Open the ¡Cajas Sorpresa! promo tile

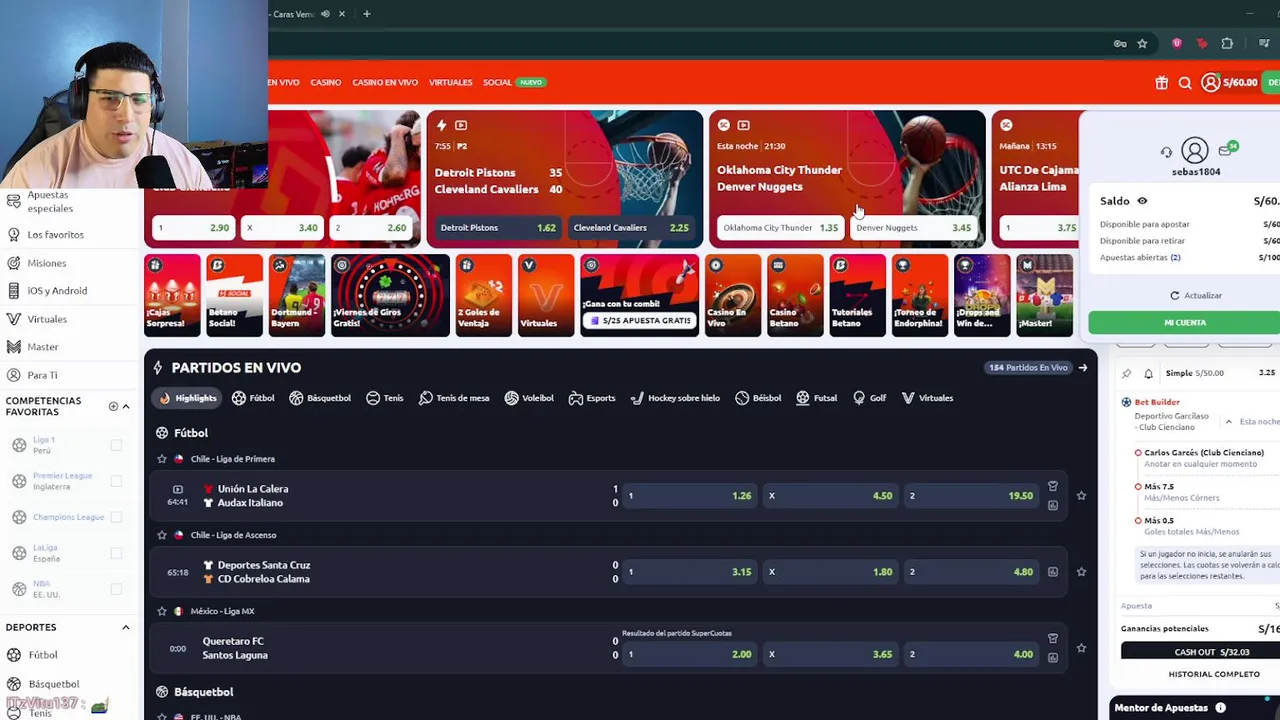172,295
